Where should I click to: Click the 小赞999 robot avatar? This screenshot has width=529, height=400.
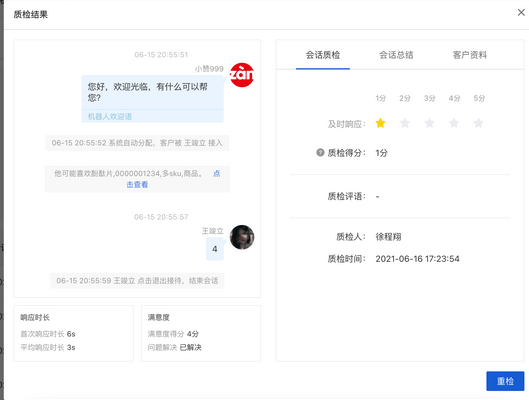[x=242, y=75]
